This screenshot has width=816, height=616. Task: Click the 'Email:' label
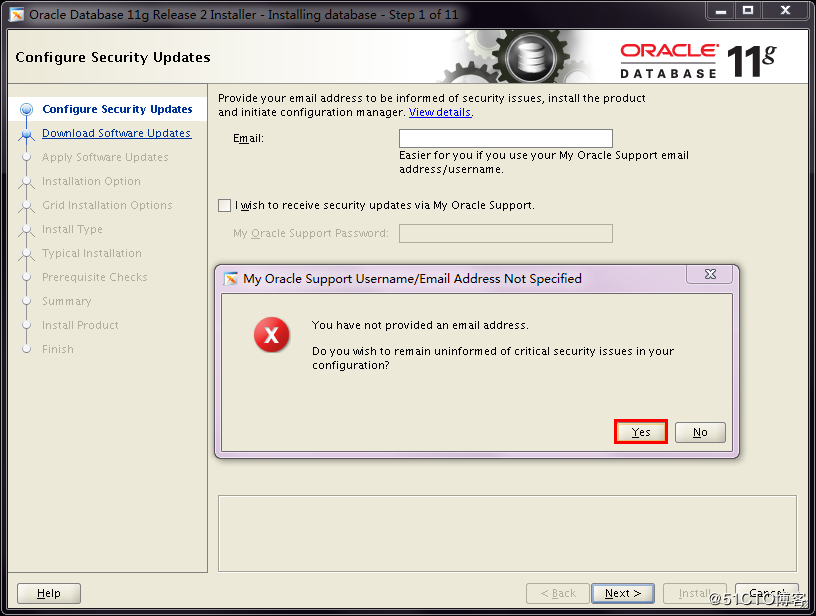pyautogui.click(x=248, y=138)
